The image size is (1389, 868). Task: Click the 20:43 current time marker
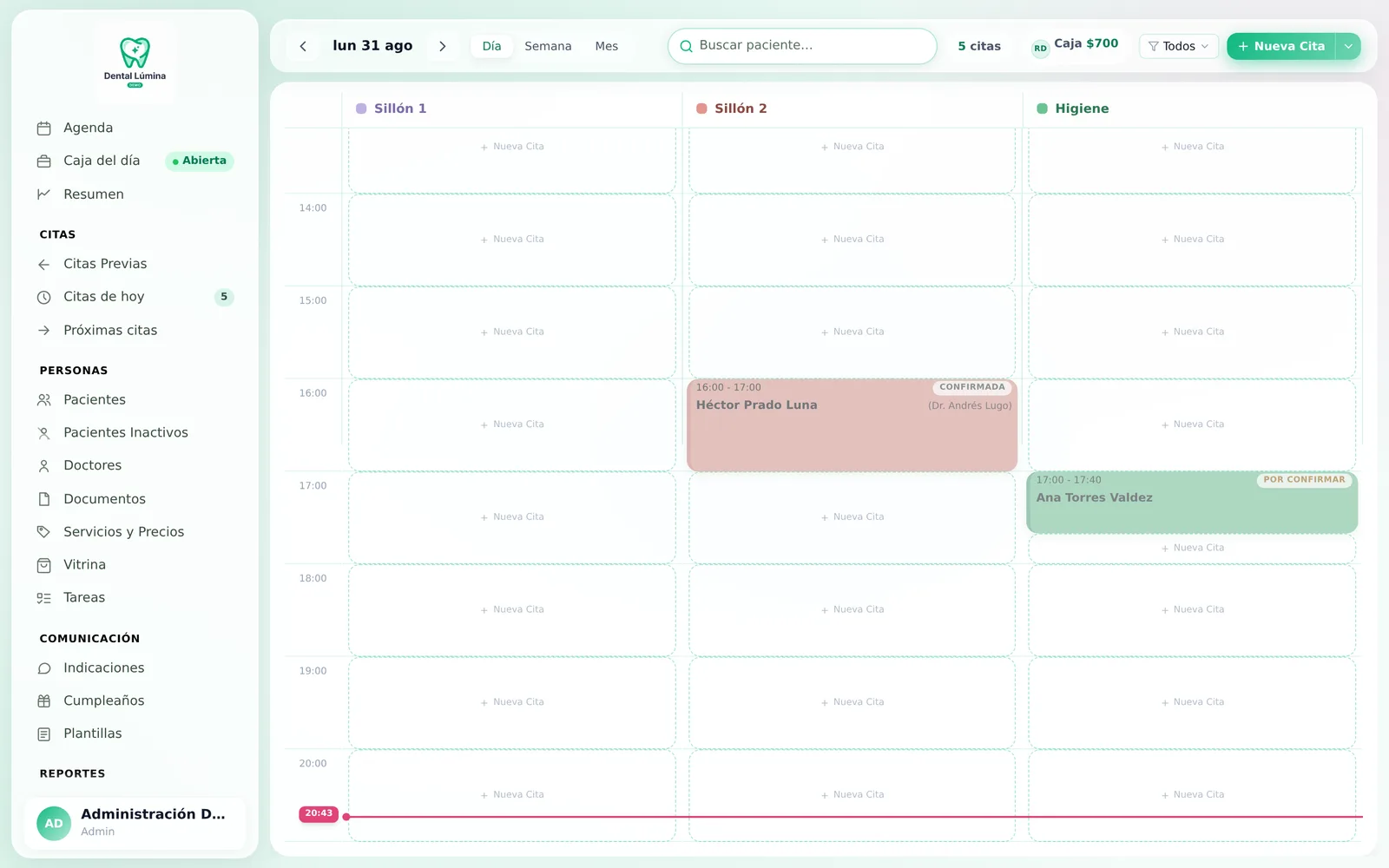tap(319, 813)
